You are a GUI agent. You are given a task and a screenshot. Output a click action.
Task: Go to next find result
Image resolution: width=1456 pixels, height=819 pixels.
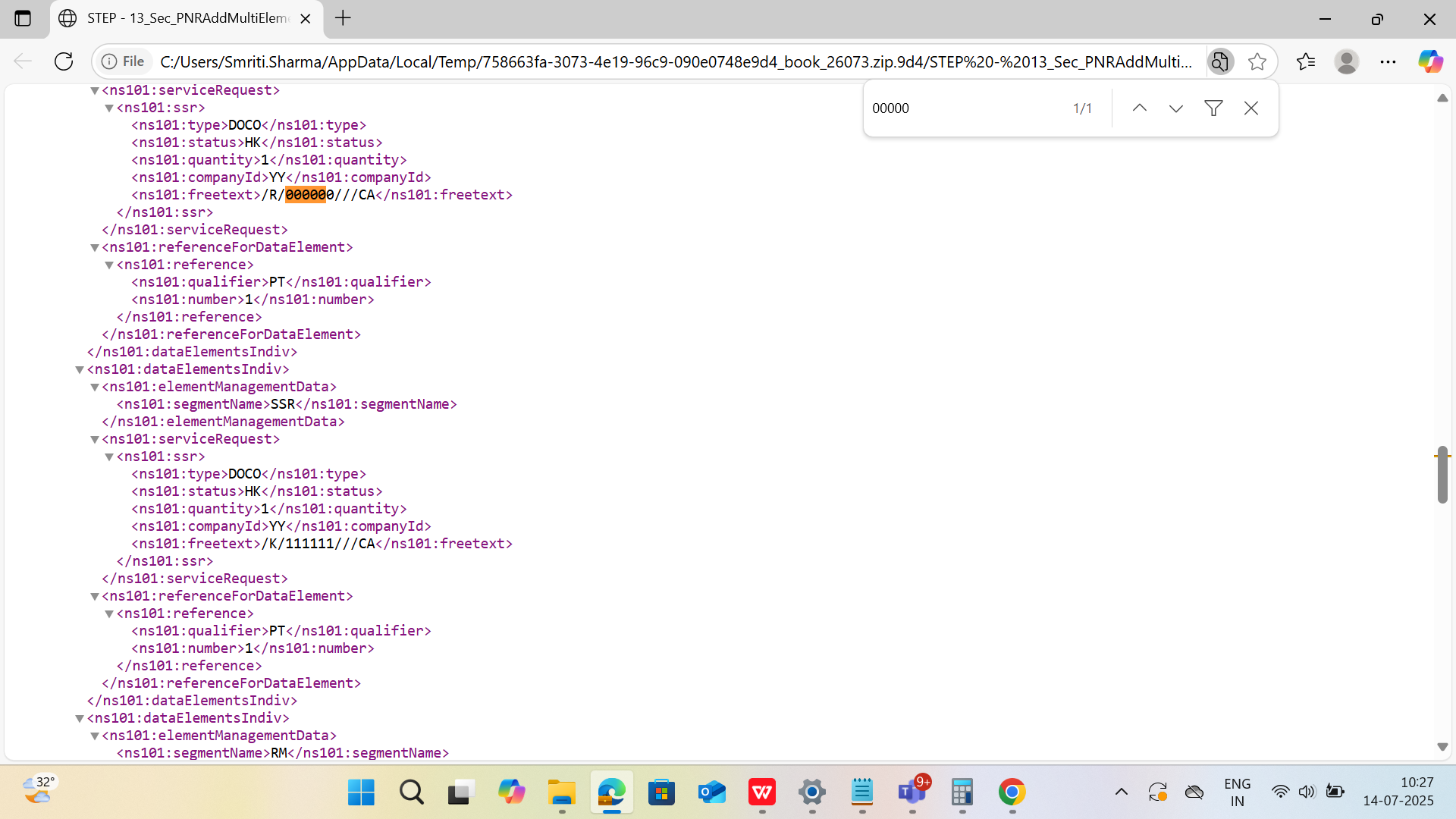pyautogui.click(x=1175, y=108)
